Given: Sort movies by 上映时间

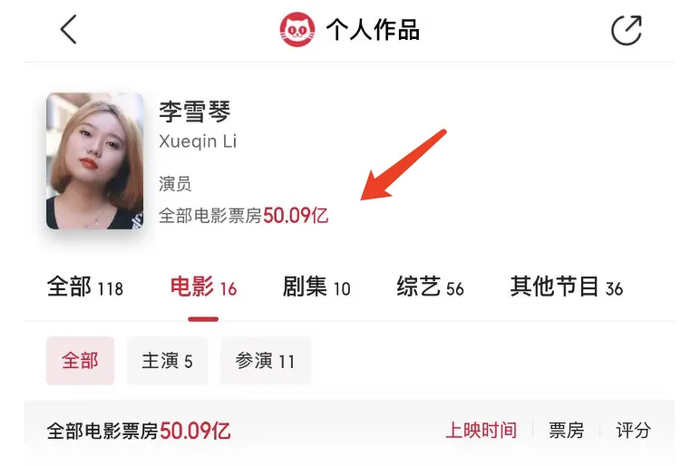Looking at the screenshot, I should pyautogui.click(x=481, y=430).
